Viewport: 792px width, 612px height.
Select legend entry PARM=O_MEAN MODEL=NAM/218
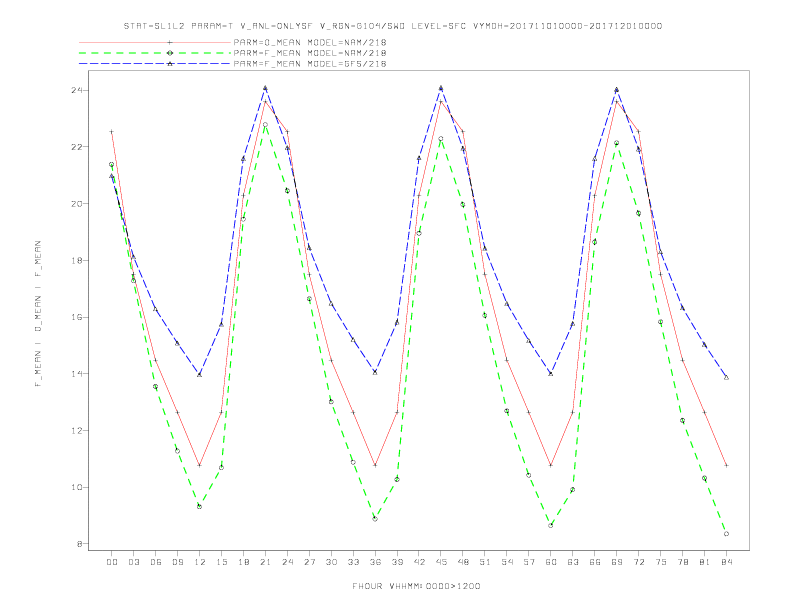click(310, 42)
